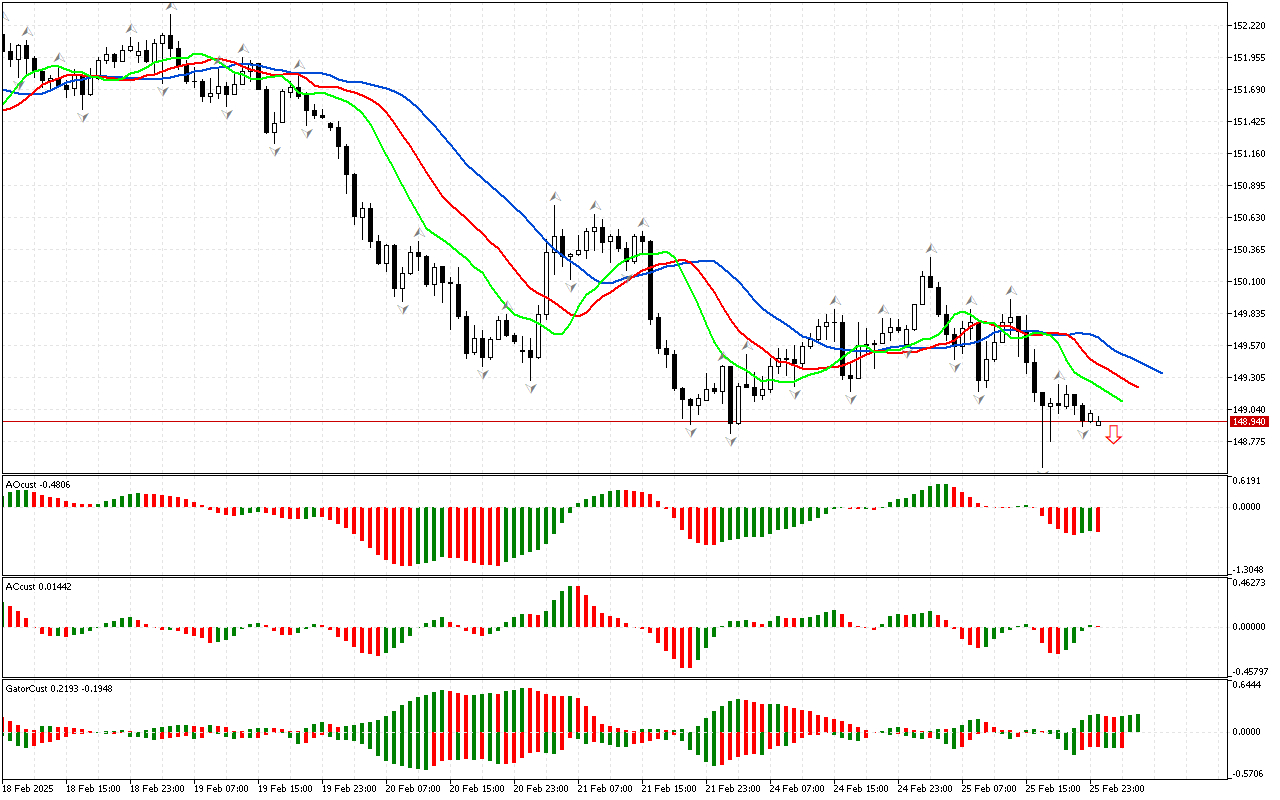Click price level 149.305 on the price scale

[1250, 377]
